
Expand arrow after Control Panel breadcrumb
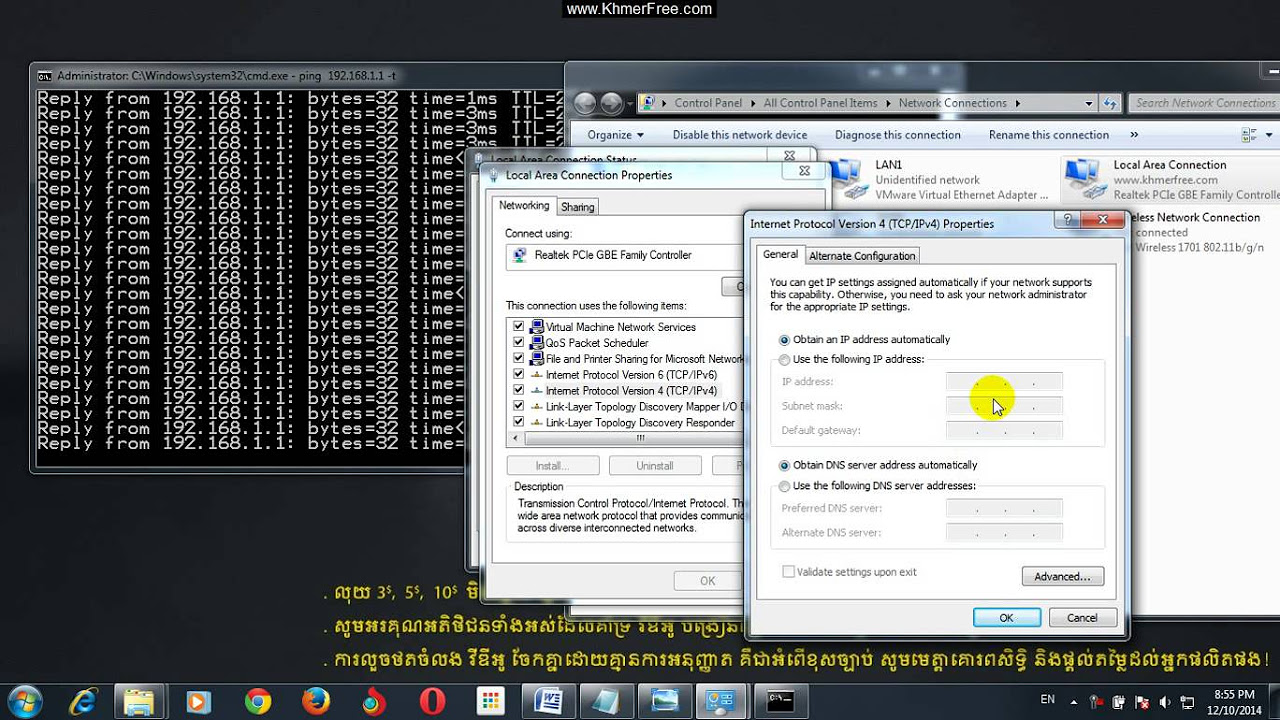752,103
